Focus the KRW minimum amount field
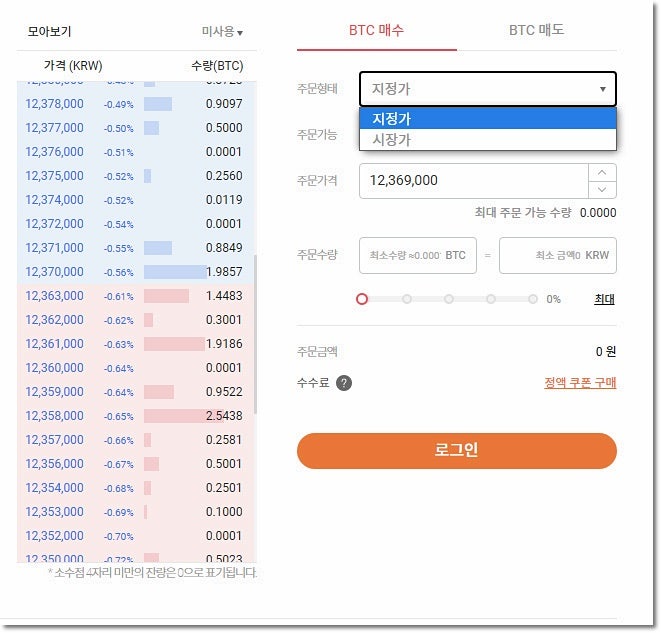661x633 pixels. 558,255
